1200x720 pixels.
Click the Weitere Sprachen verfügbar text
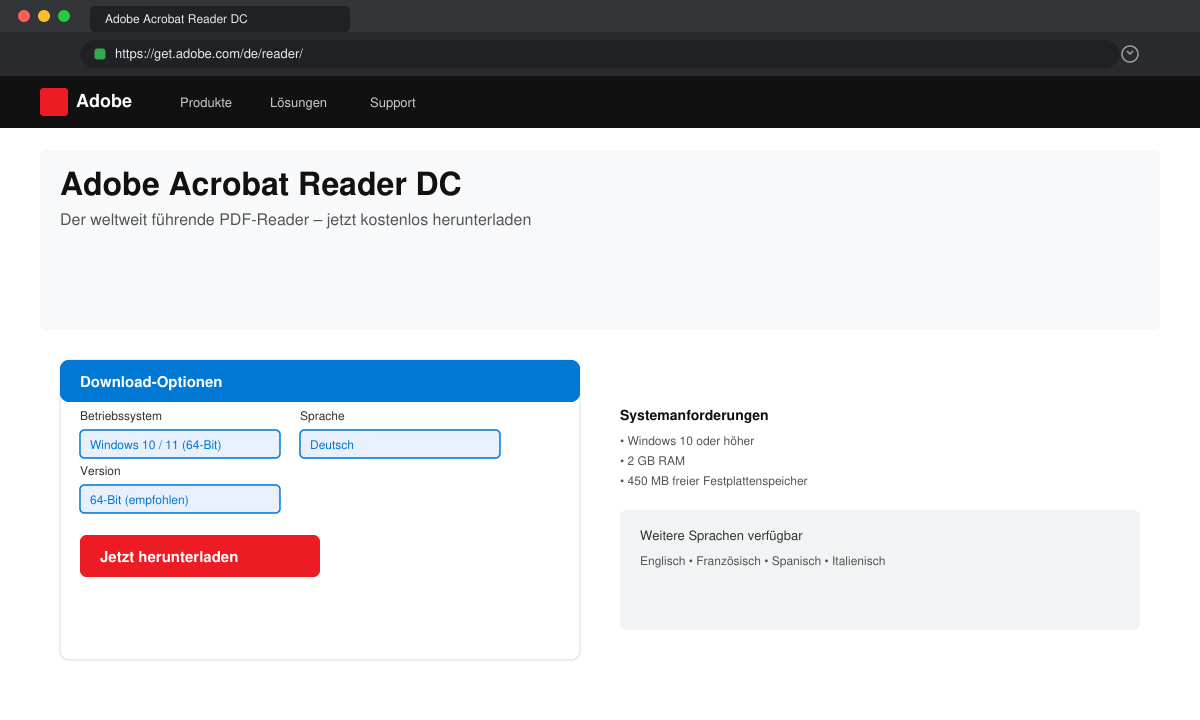tap(721, 535)
